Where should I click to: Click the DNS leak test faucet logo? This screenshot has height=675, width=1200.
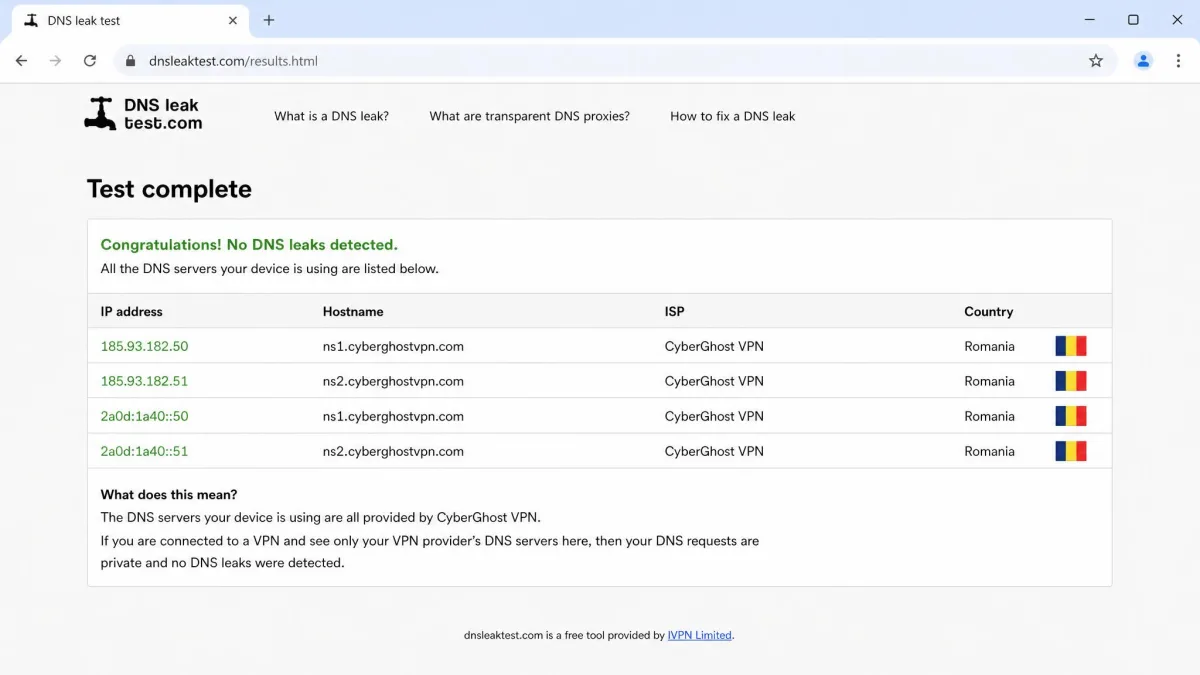point(143,114)
